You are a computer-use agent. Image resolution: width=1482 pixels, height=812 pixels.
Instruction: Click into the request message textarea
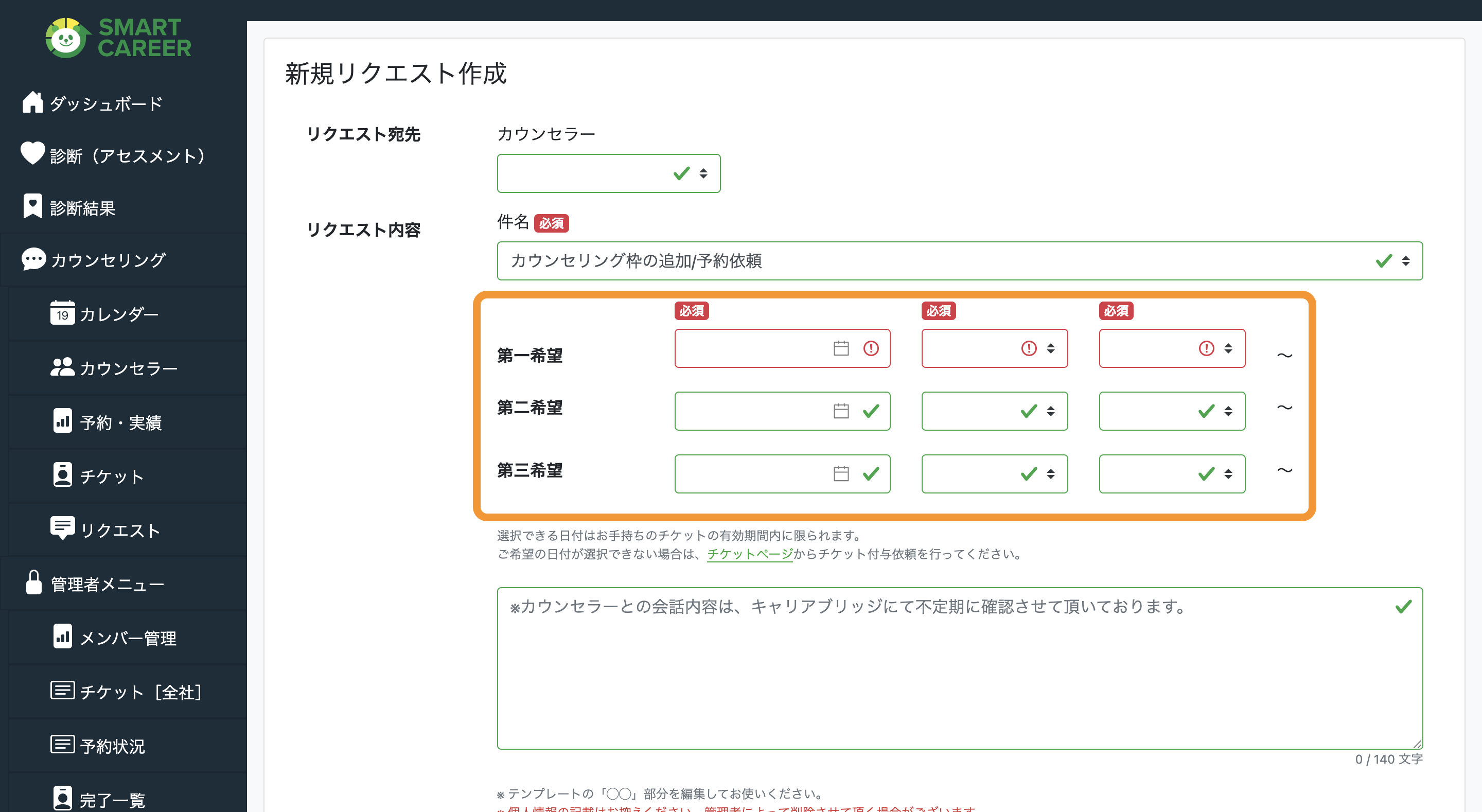960,668
